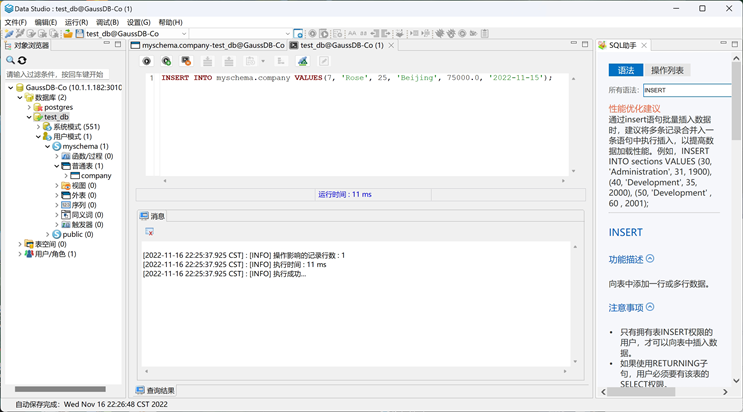Collapse the 功能描述 section in the SQL assistant
Screen dimensions: 743x412
pyautogui.click(x=650, y=259)
